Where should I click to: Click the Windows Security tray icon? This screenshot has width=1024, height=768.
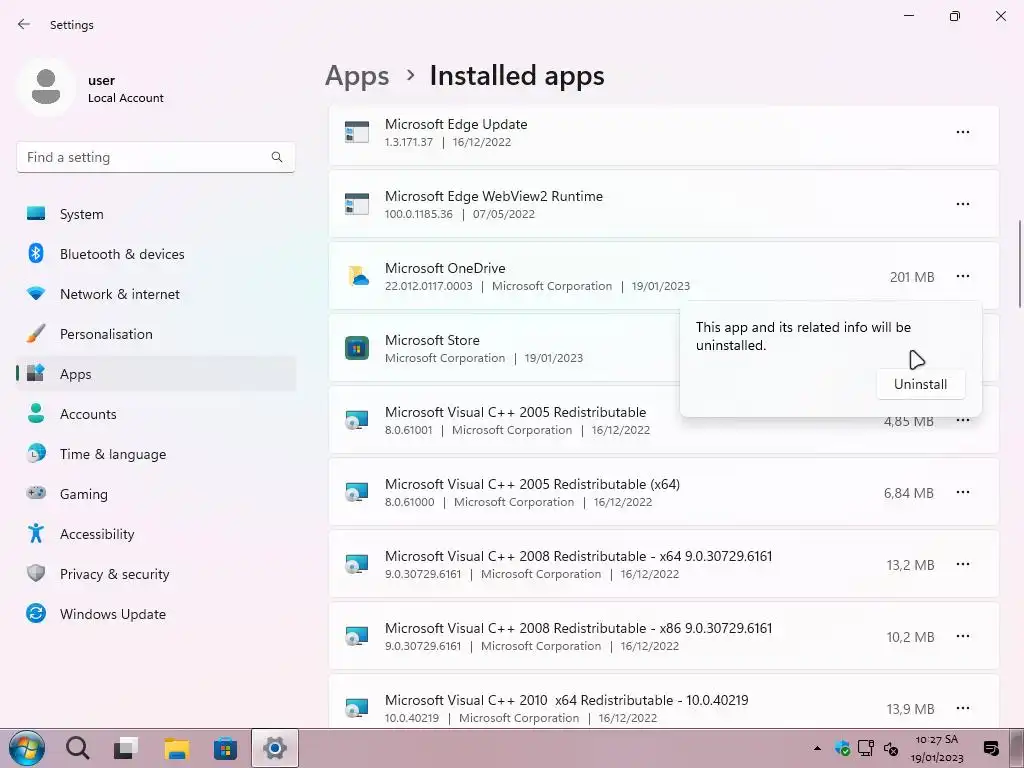pyautogui.click(x=842, y=748)
